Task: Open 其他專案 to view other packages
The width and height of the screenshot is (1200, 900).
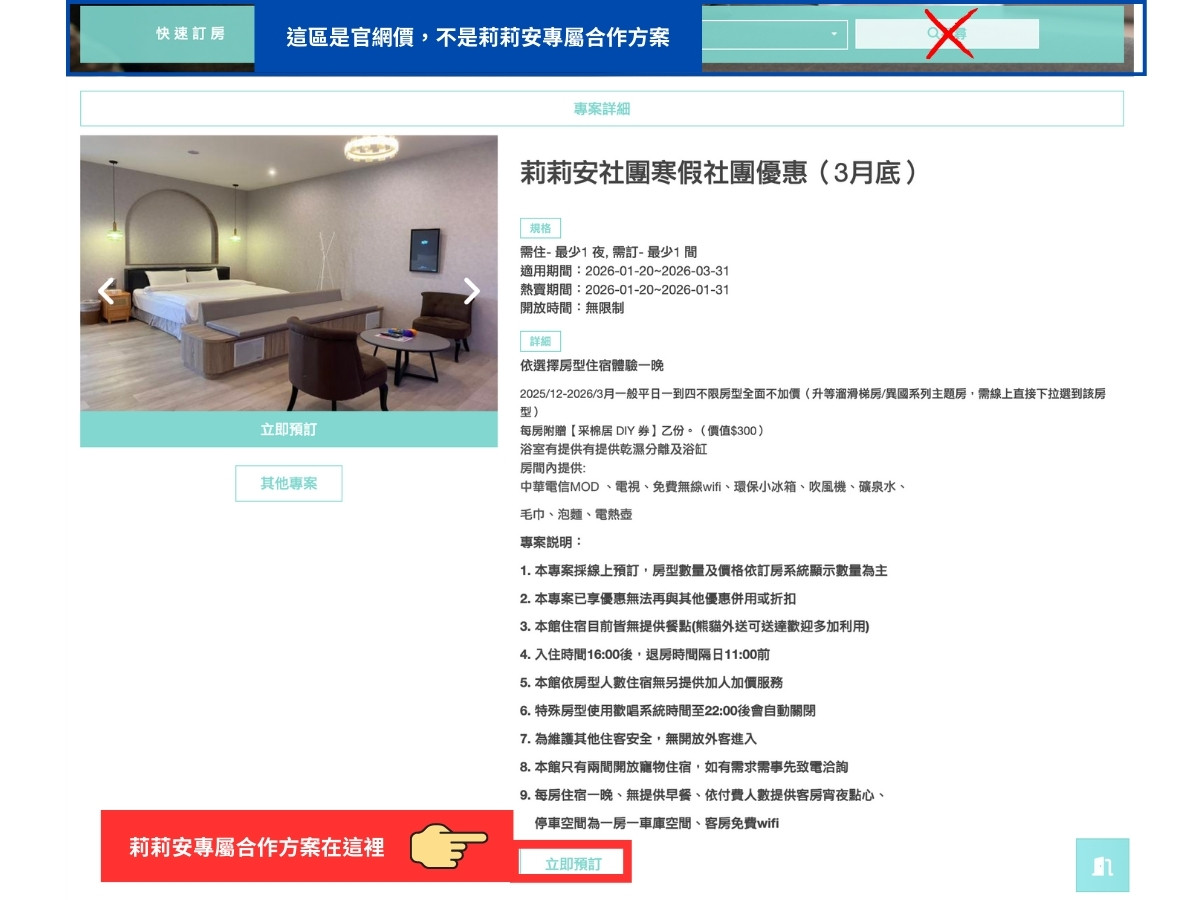Action: [x=289, y=483]
